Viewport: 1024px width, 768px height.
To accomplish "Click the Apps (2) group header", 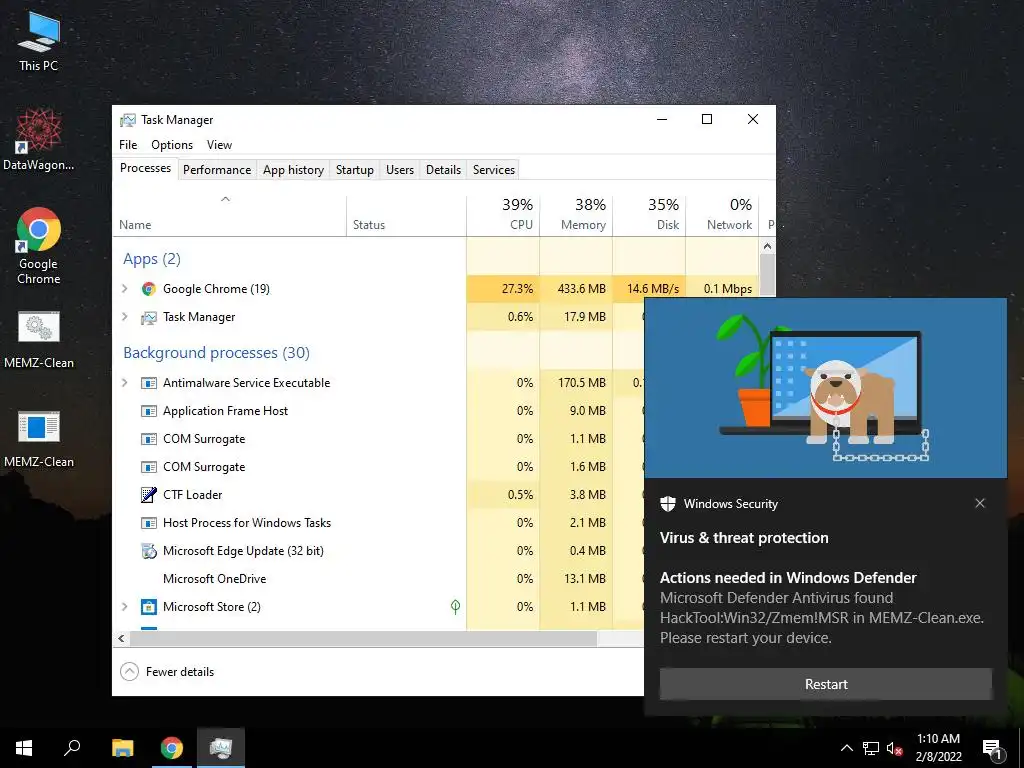I will [x=152, y=259].
